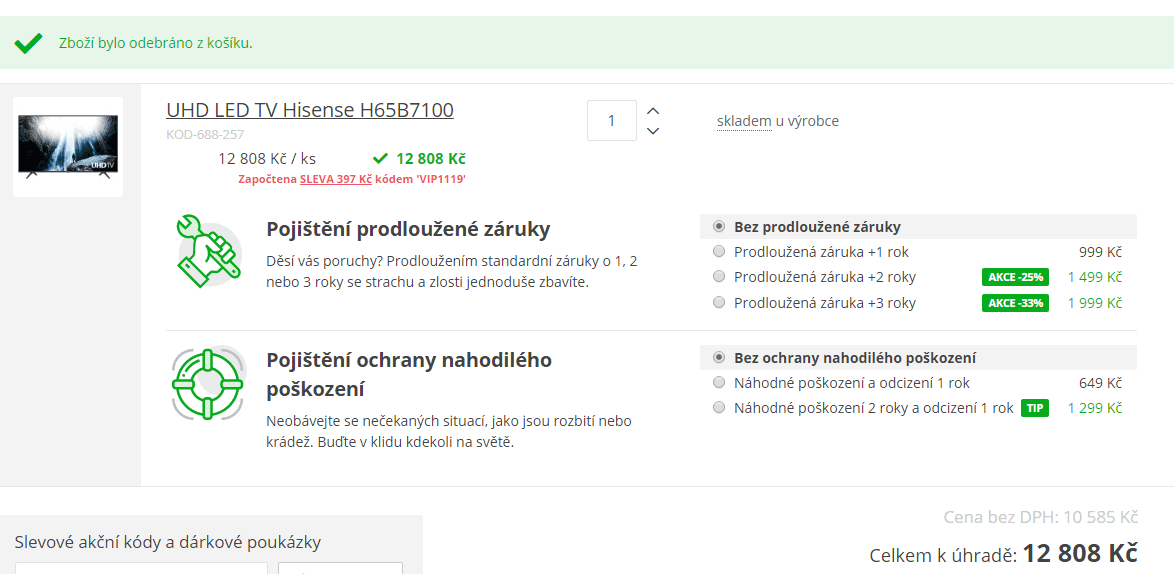Select 'Prodloužená záruka +2 roky' radio option
Image resolution: width=1174 pixels, height=574 pixels.
click(720, 278)
